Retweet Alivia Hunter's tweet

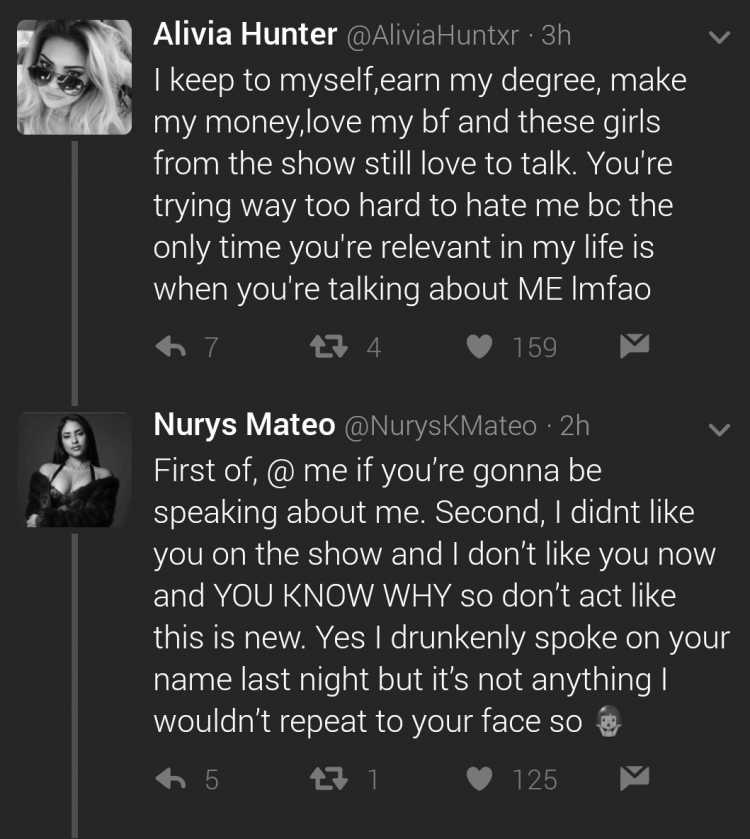329,346
